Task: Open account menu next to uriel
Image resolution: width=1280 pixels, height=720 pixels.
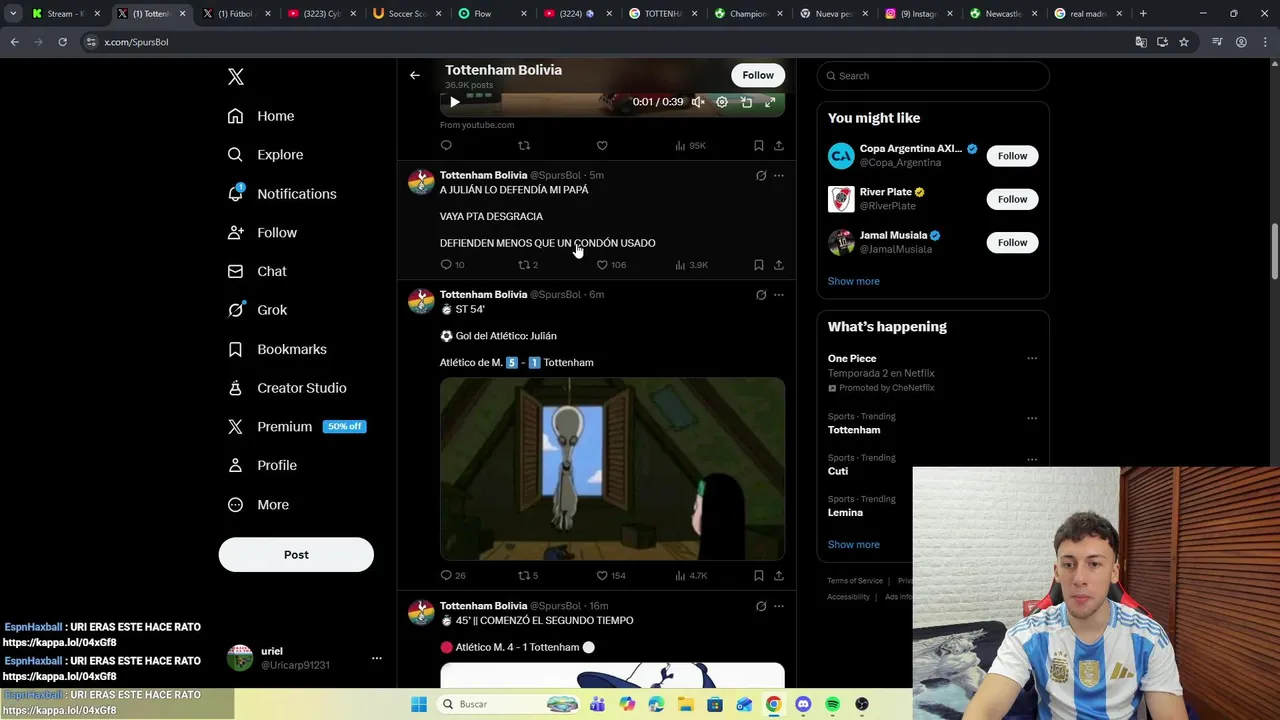Action: coord(377,658)
